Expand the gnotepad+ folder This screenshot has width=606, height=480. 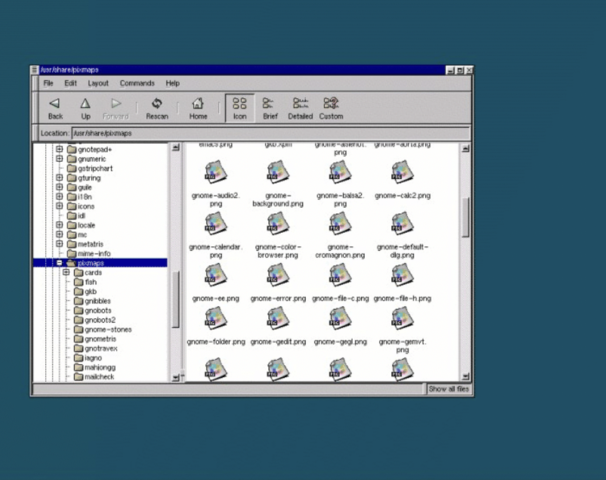(x=59, y=149)
